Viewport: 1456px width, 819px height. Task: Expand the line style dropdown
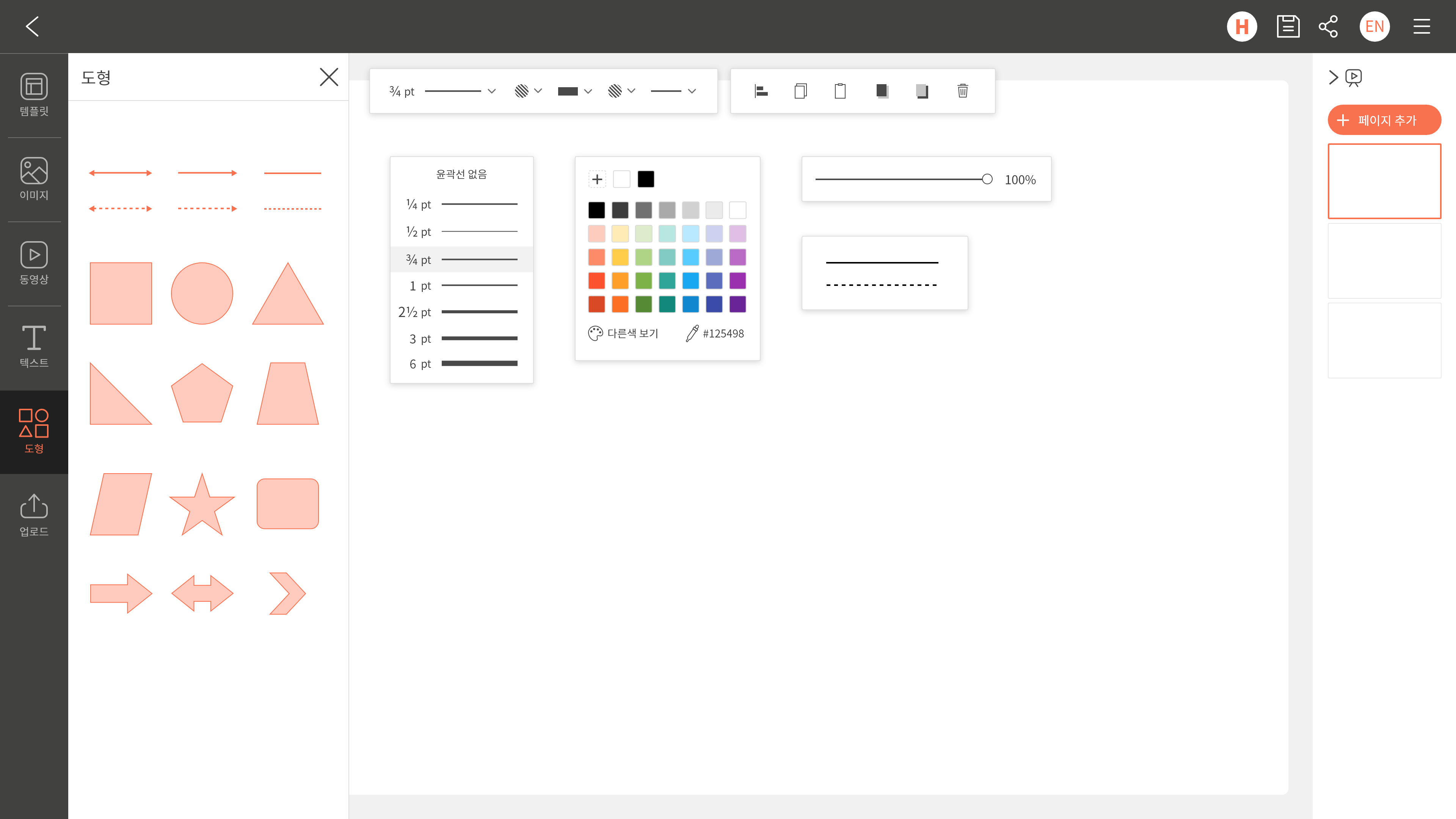click(673, 91)
